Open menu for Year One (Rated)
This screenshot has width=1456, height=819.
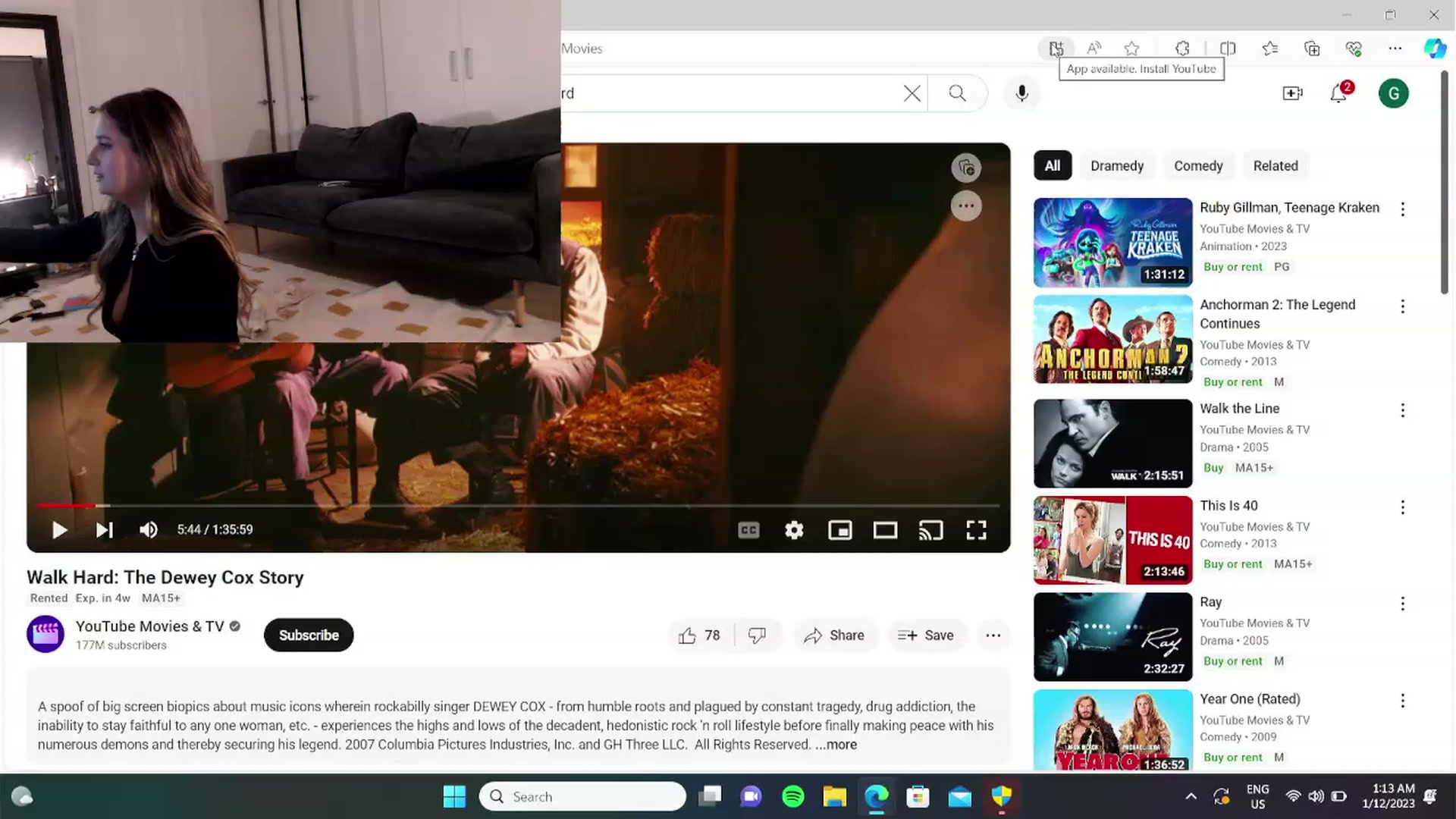pos(1403,701)
